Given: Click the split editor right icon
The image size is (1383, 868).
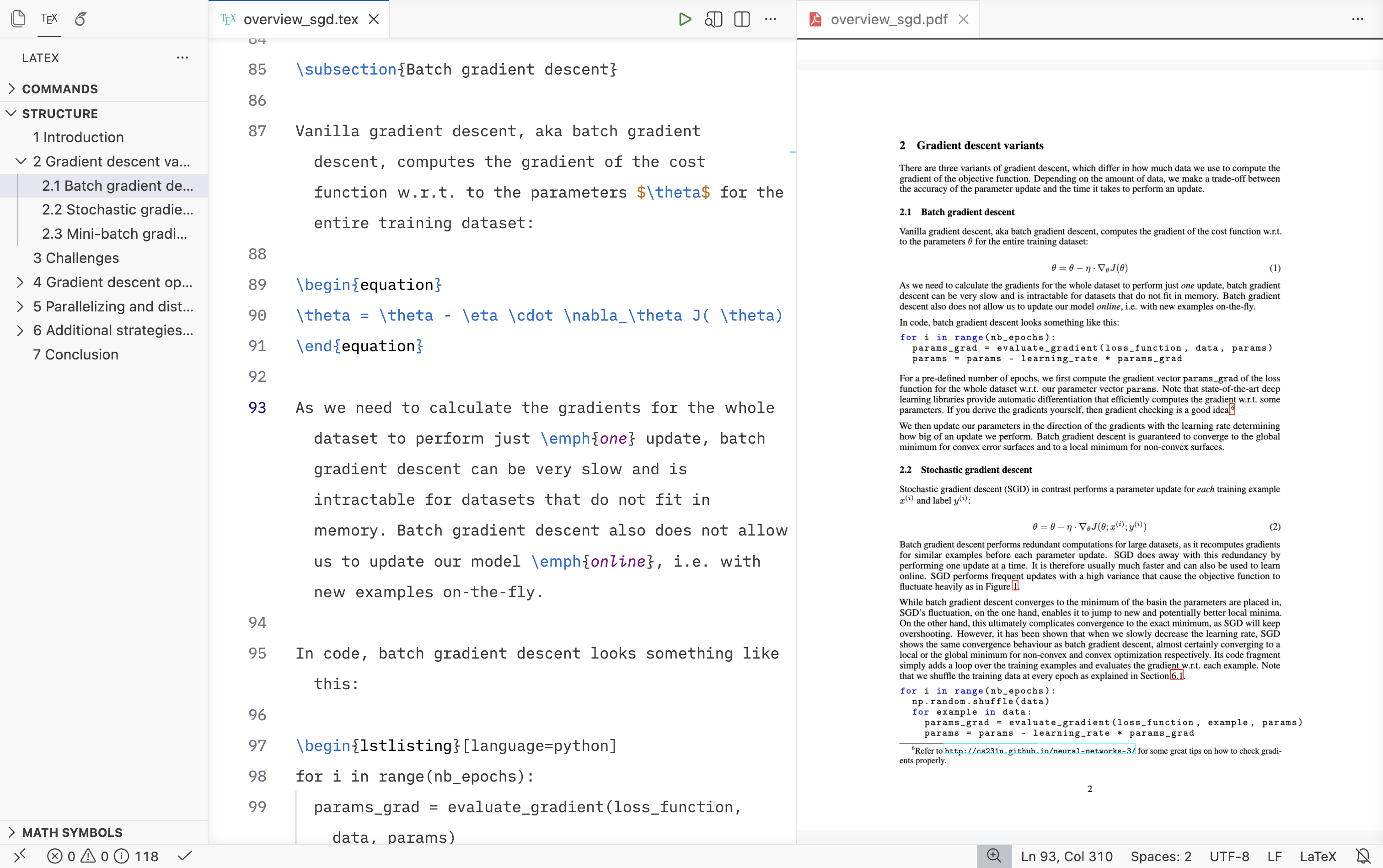Looking at the screenshot, I should pyautogui.click(x=742, y=19).
